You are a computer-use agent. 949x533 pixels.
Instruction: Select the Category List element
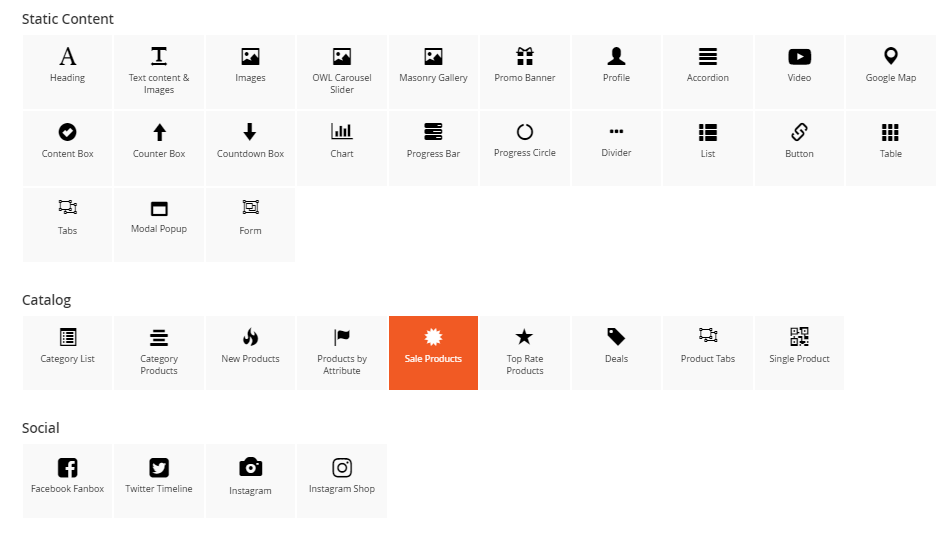[x=67, y=352]
